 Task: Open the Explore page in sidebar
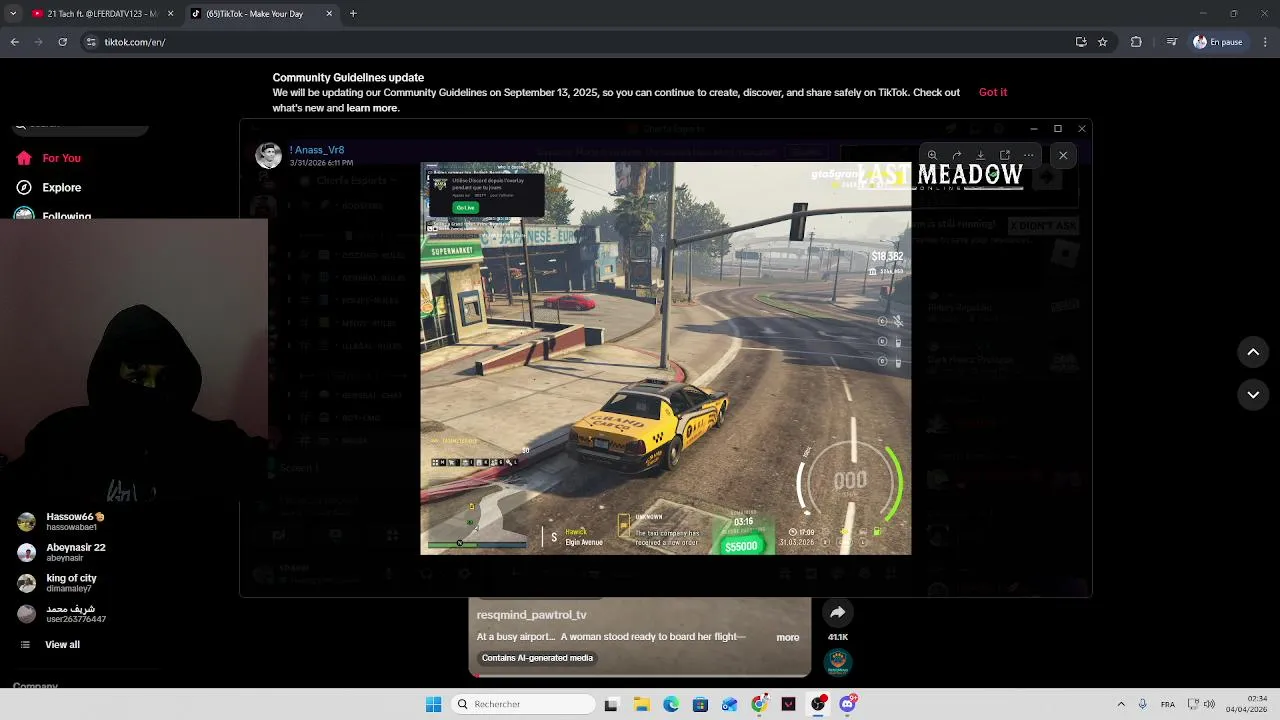click(48, 187)
